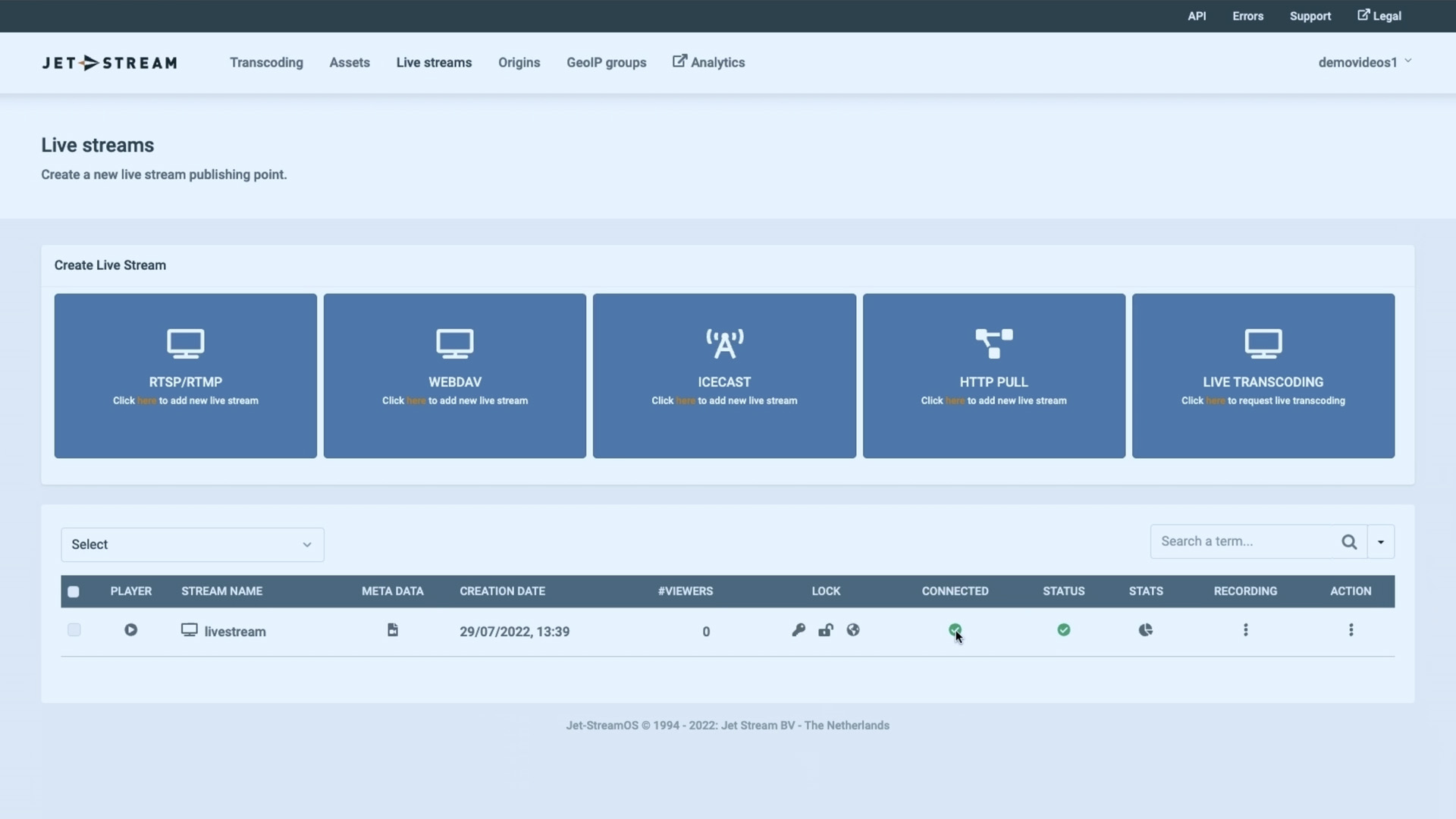
Task: Click the unlocked padlock icon in the Lock column
Action: pos(826,630)
